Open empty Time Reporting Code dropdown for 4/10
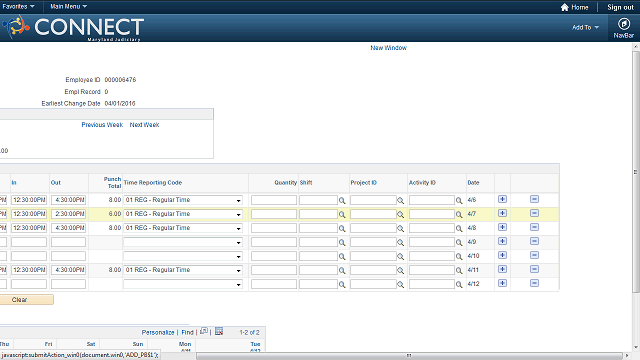The width and height of the screenshot is (640, 360). click(x=183, y=256)
